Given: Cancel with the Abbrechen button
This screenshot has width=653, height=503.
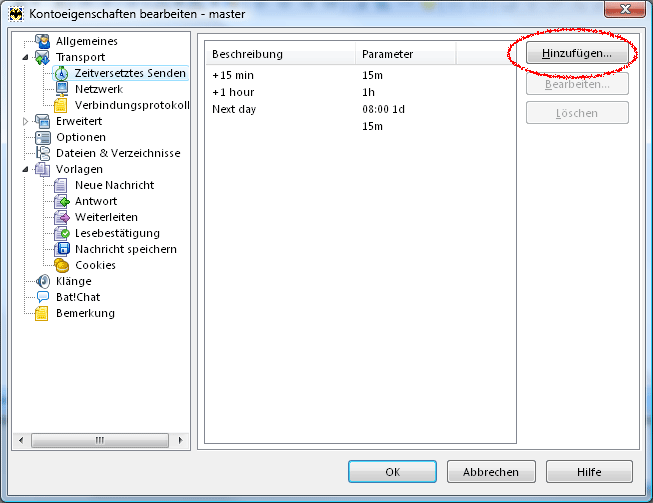Looking at the screenshot, I should click(491, 472).
